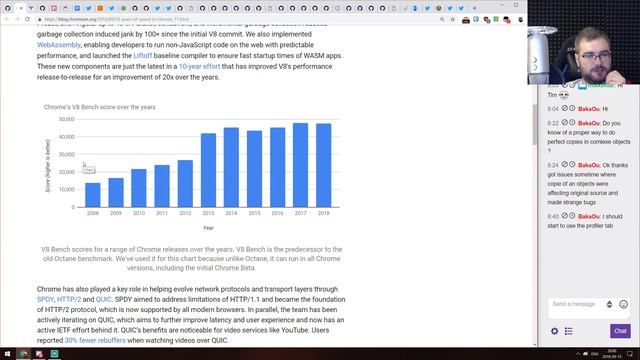Screen dimensions: 640x360
Task: Ban icon beside 8:40 BakaOu message
Action: (x=564, y=216)
